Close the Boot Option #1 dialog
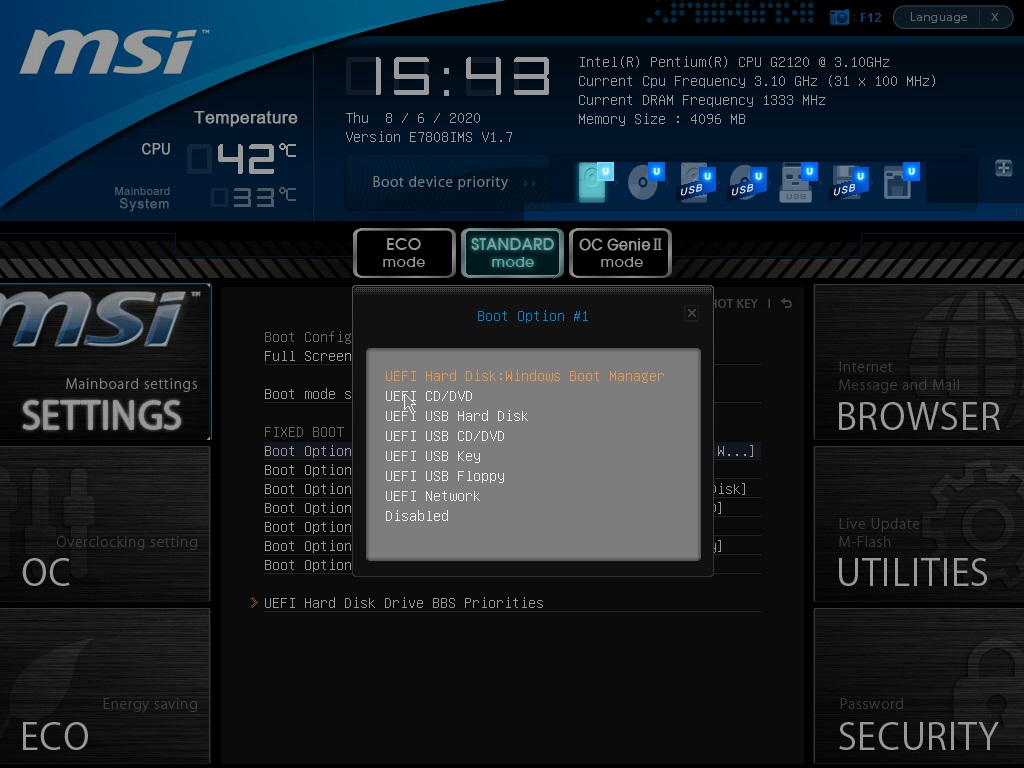 pos(692,313)
